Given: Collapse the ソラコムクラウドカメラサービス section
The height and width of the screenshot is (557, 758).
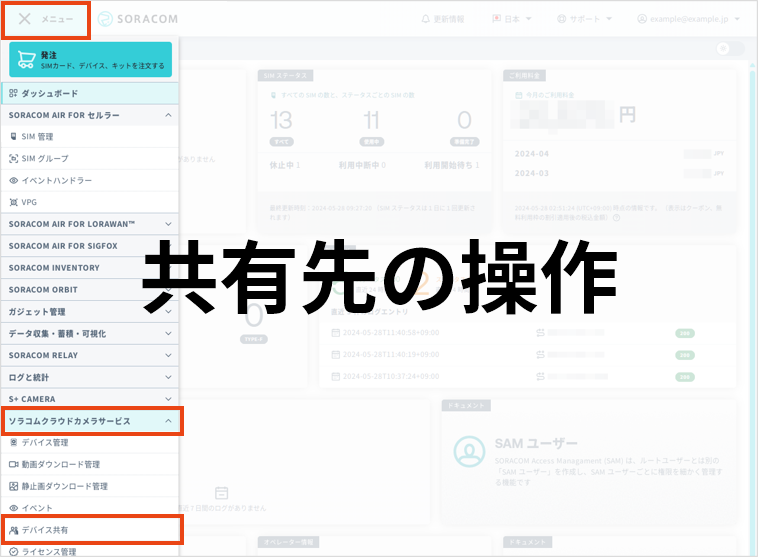Looking at the screenshot, I should click(x=168, y=421).
